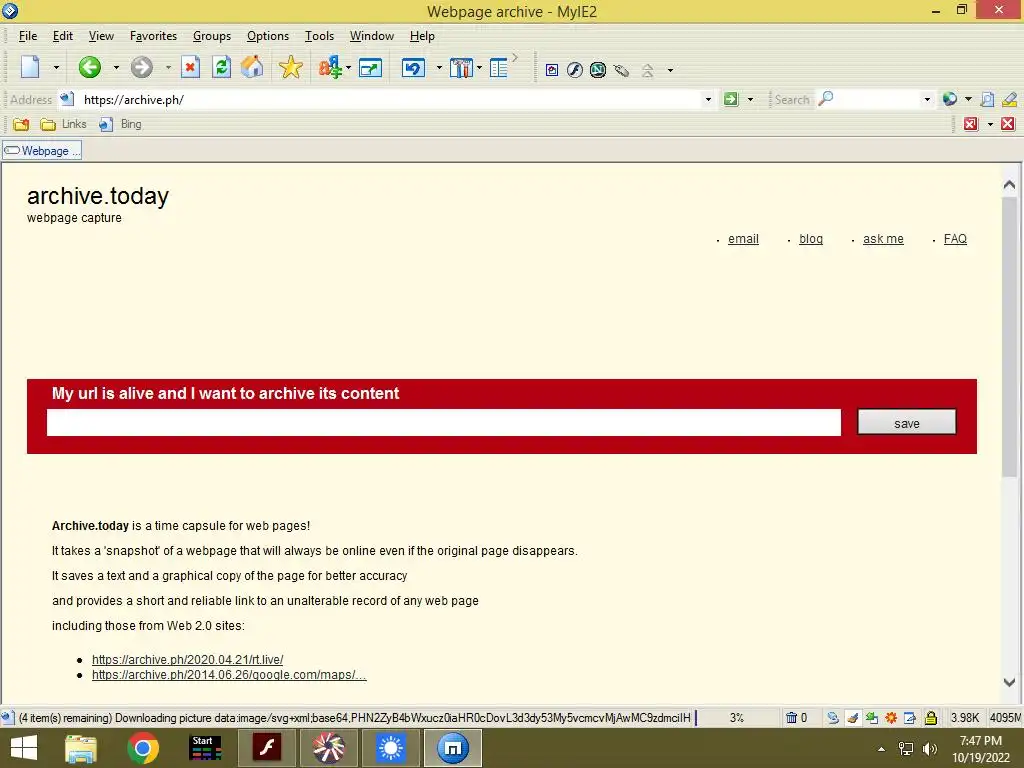Image resolution: width=1024 pixels, height=768 pixels.
Task: Open the Favorites menu
Action: pyautogui.click(x=153, y=36)
